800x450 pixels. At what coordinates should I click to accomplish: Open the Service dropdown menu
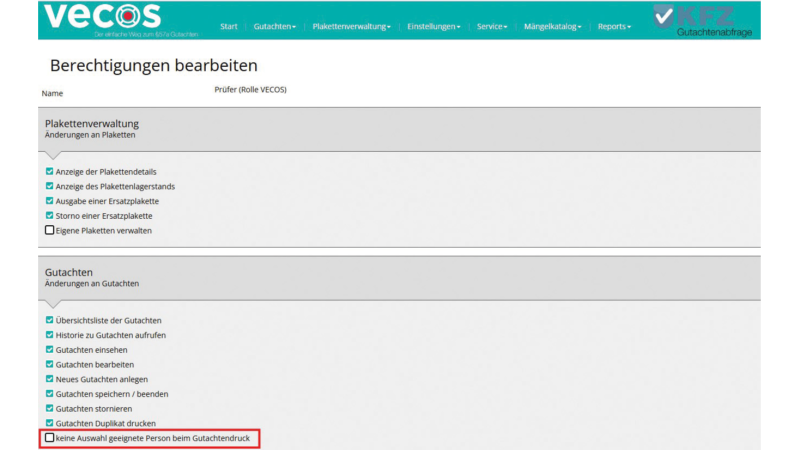click(492, 27)
